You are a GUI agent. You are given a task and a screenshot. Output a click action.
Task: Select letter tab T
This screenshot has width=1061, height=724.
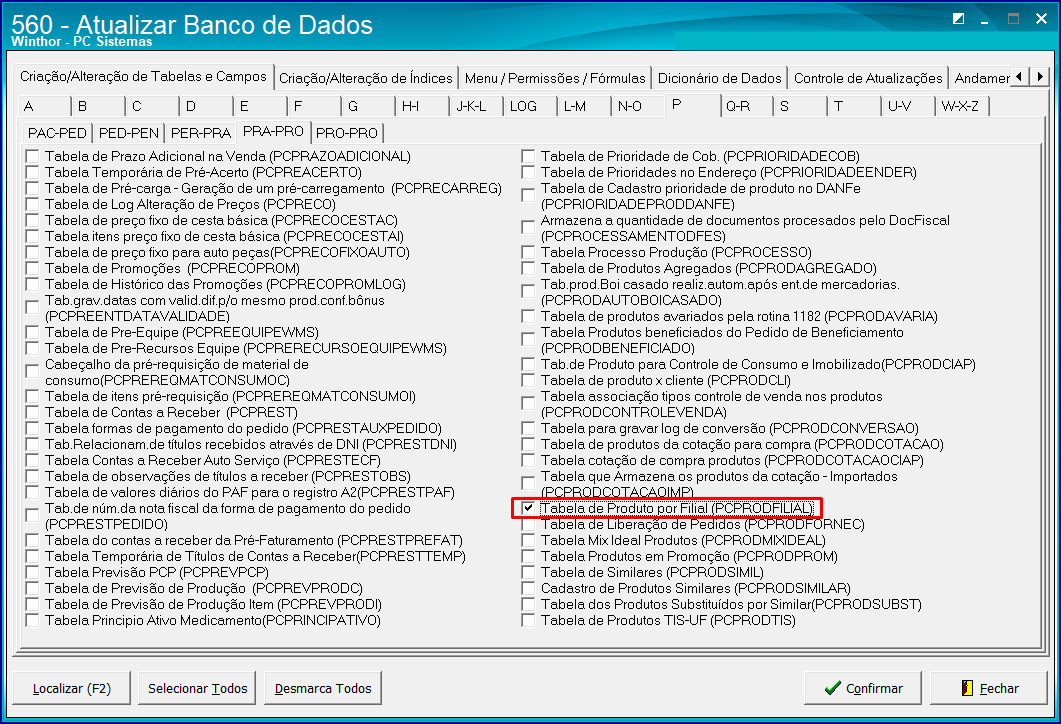(x=855, y=106)
